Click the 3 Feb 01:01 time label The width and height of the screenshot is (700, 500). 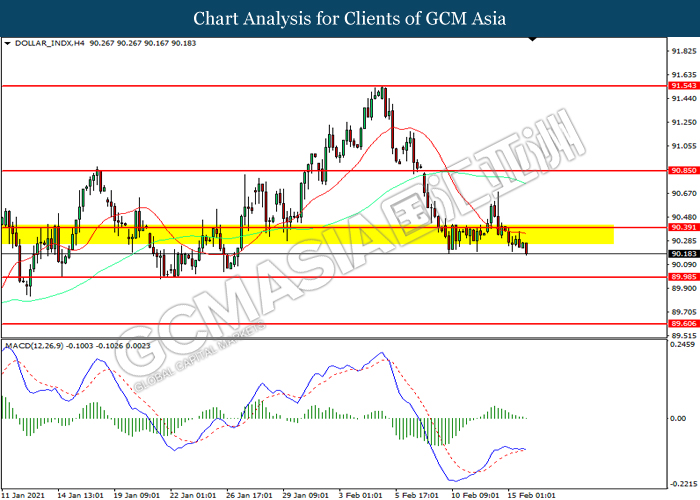(361, 496)
